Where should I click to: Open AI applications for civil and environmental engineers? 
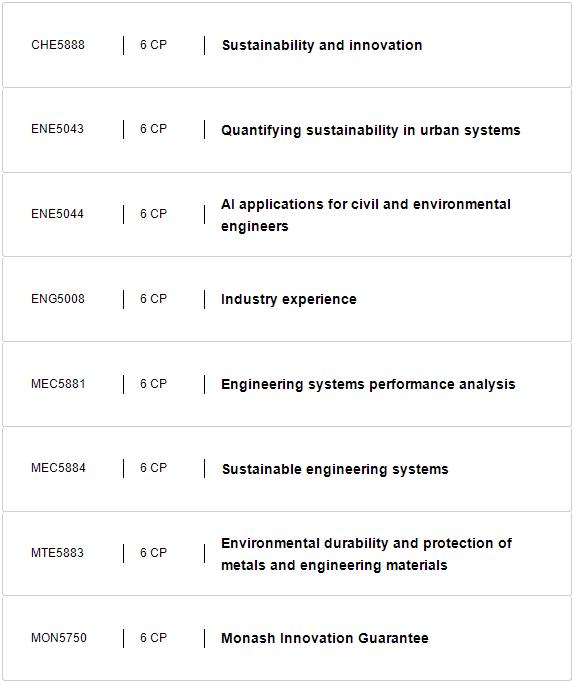366,215
